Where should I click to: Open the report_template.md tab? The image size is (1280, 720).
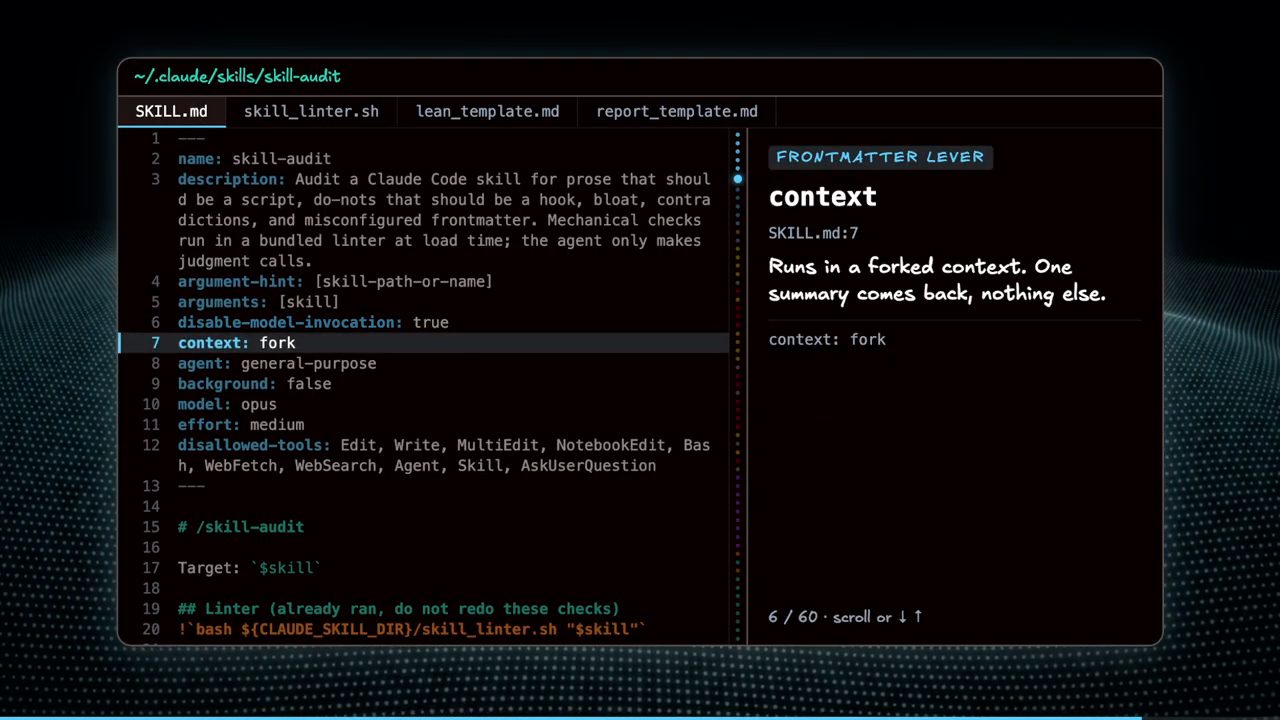[676, 111]
